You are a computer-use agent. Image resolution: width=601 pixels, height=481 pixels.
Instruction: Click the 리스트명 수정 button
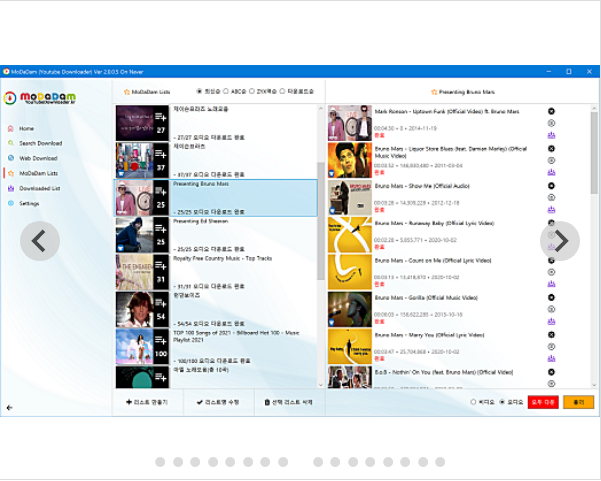[218, 402]
